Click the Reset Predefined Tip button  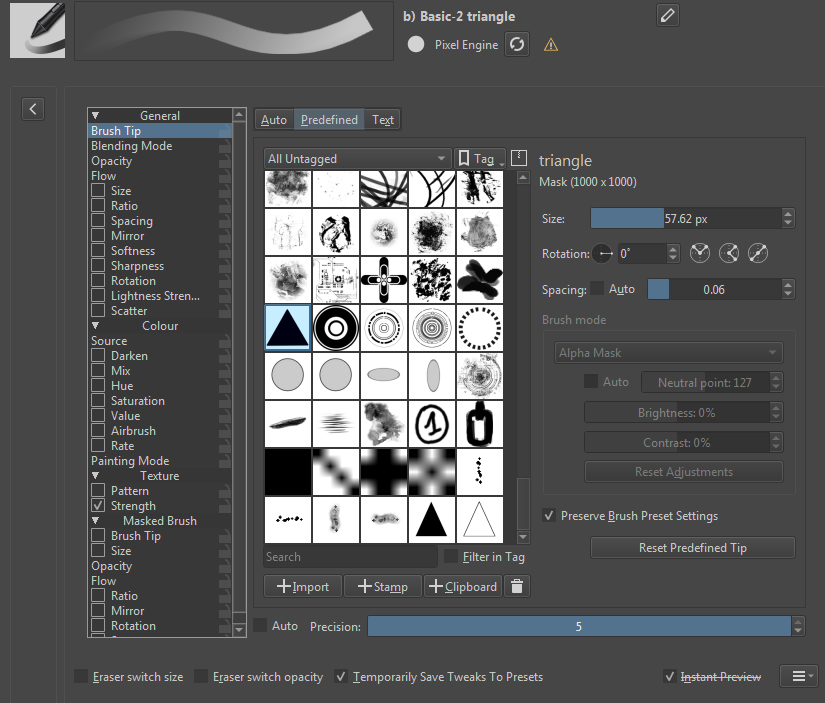coord(692,548)
